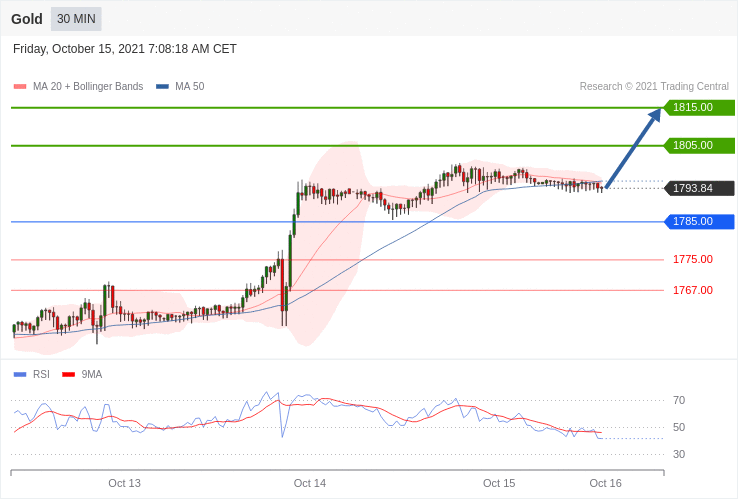Select the 1815.00 resistance price tag
Viewport: 738px width, 500px height.
pos(699,107)
